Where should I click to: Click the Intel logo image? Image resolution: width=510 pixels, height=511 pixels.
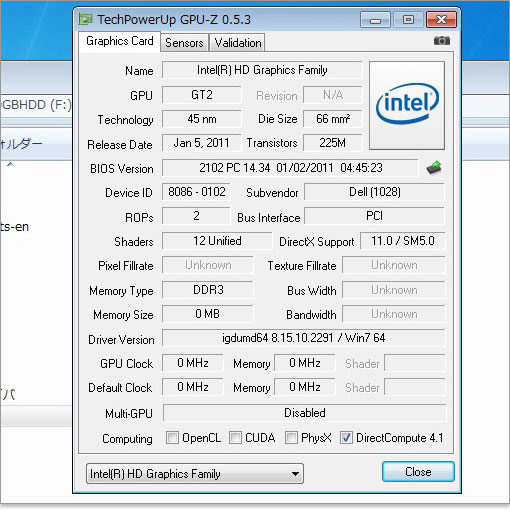pyautogui.click(x=407, y=105)
